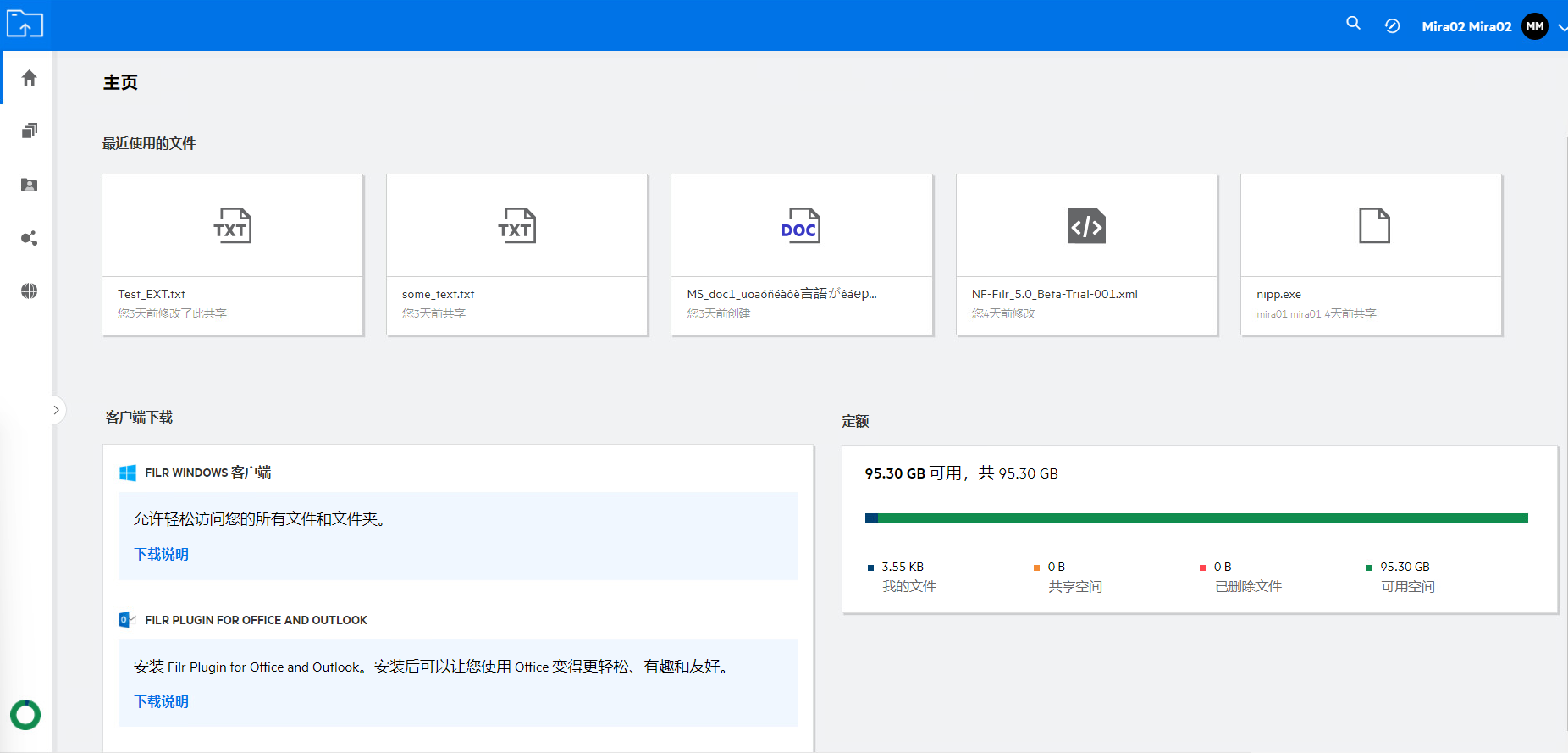Open the what's new clock icon in header
The width and height of the screenshot is (1568, 753).
pyautogui.click(x=1392, y=26)
